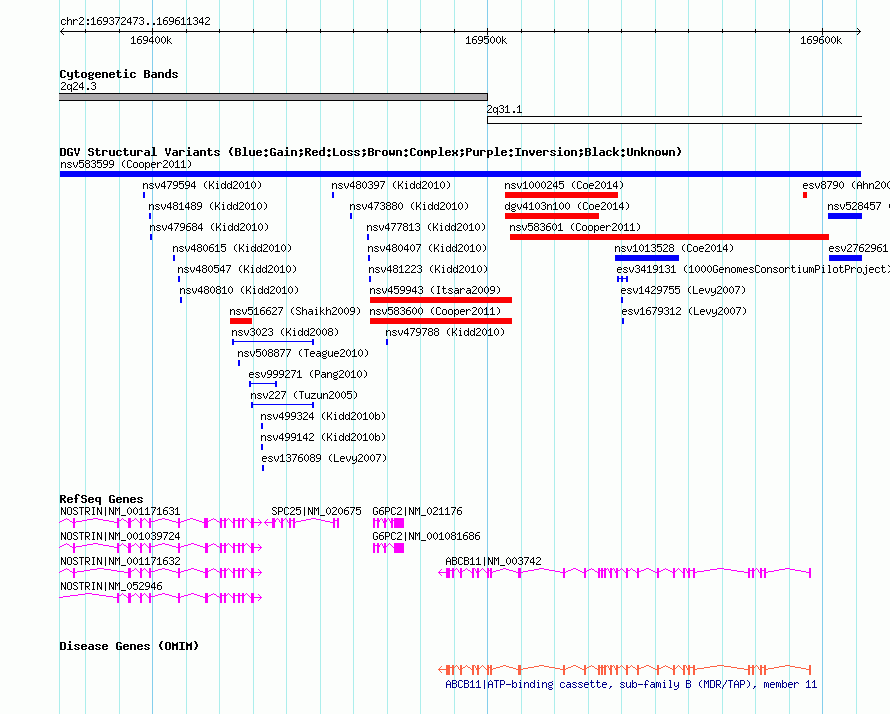The image size is (890, 714).
Task: Select nsv1013528 (Coe2014) label
Action: 674,248
